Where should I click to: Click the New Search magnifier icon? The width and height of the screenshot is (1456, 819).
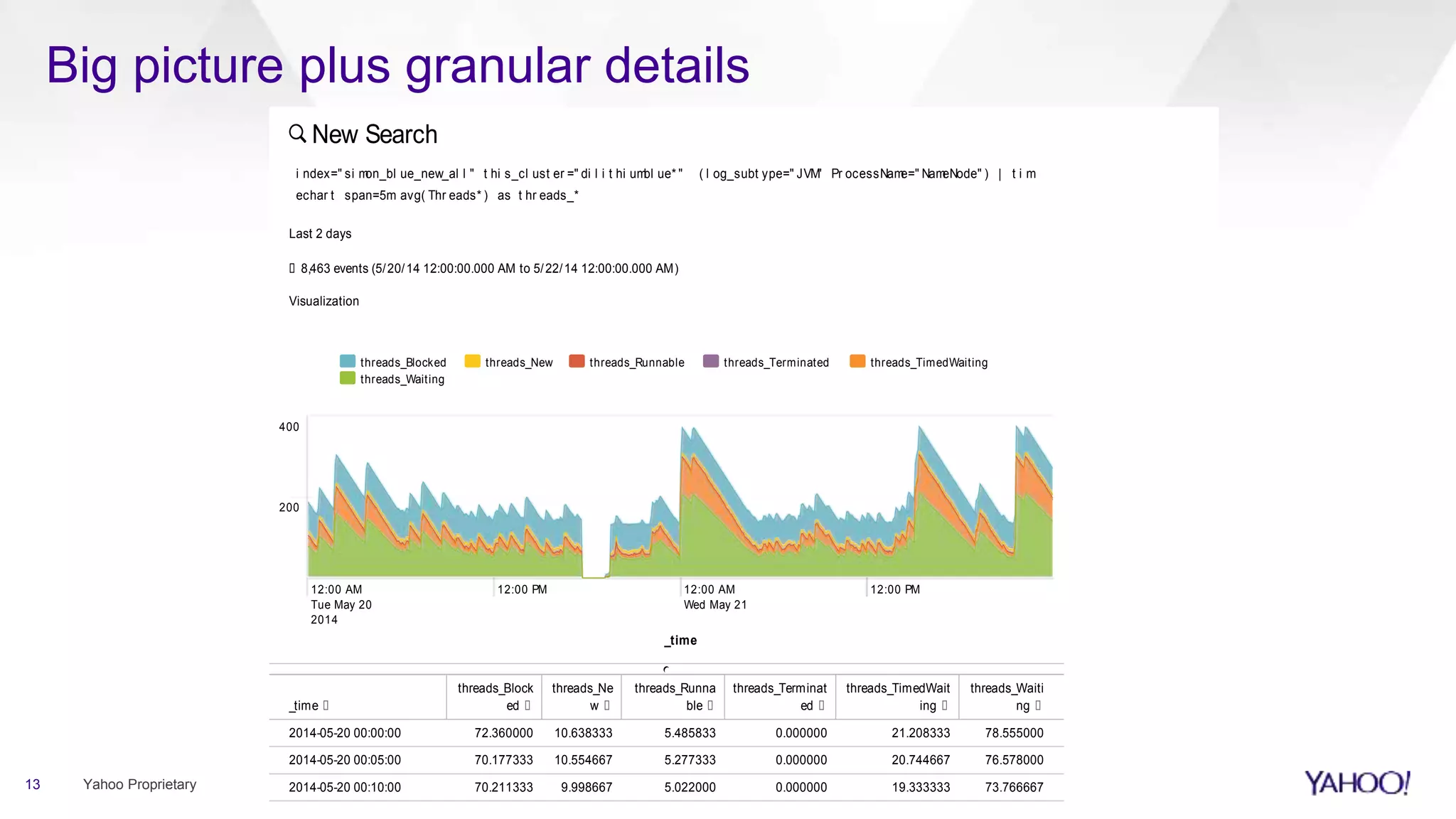point(297,133)
